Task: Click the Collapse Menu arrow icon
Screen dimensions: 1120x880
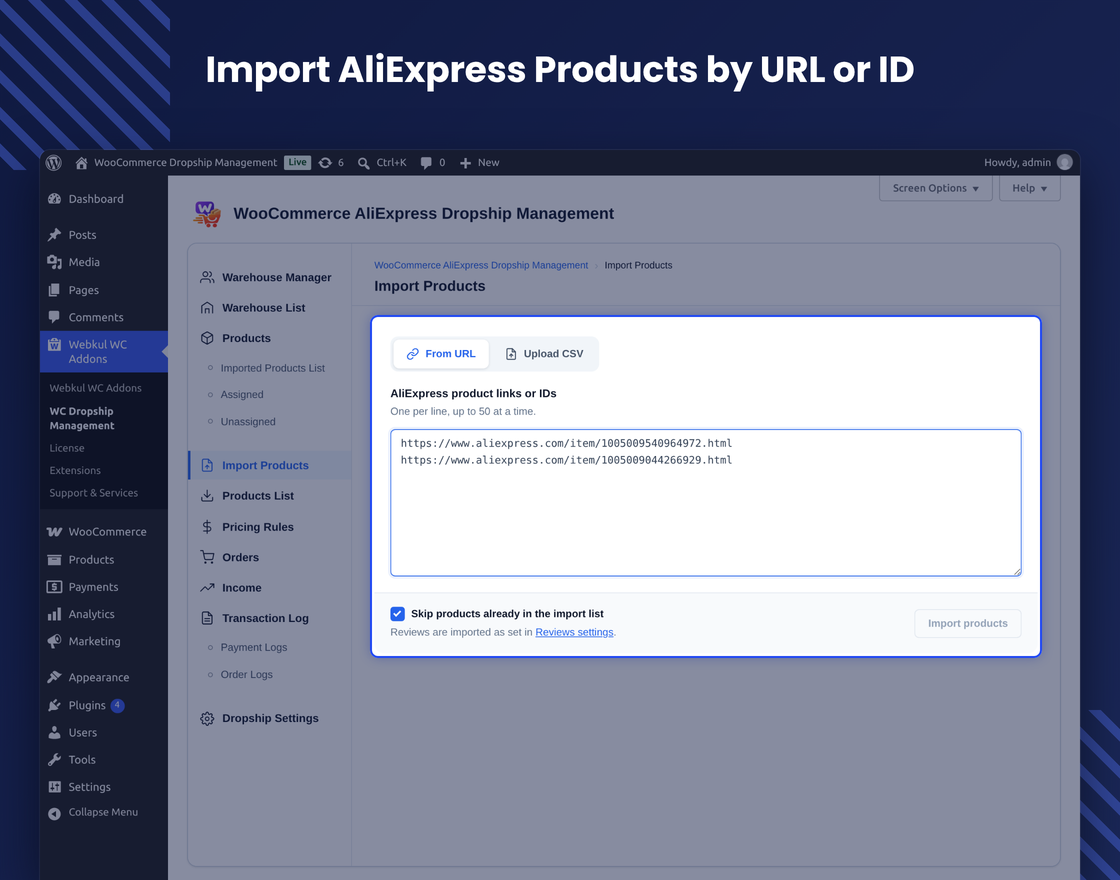Action: click(54, 813)
